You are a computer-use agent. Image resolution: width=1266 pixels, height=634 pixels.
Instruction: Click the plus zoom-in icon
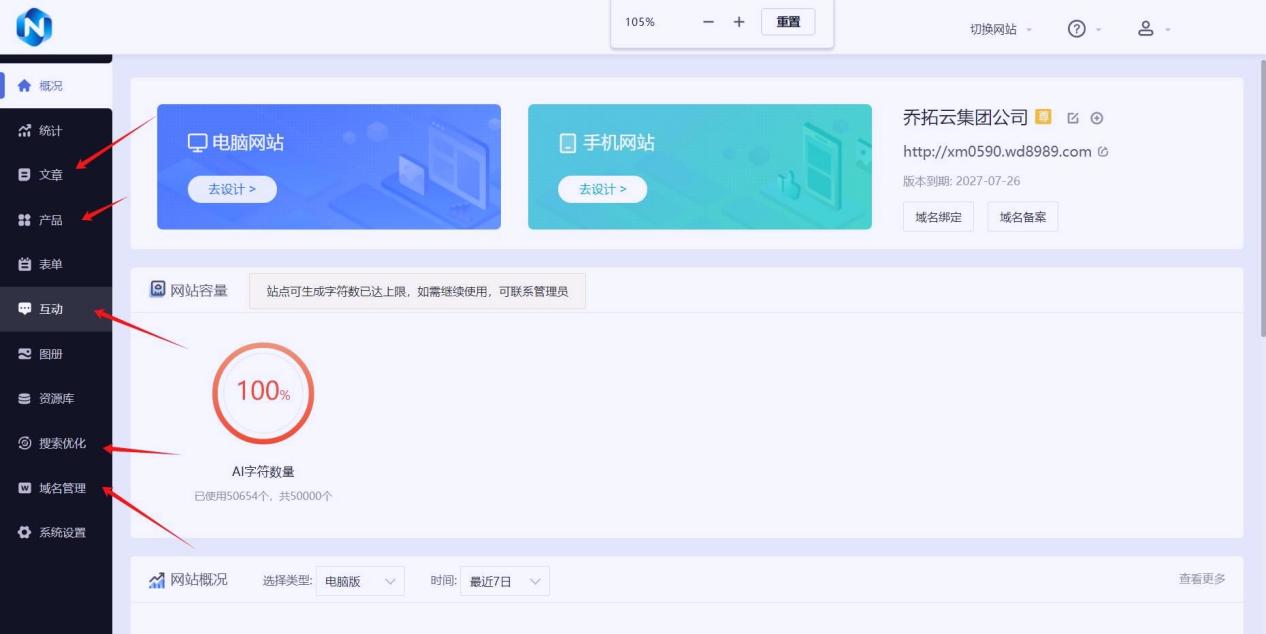(739, 22)
